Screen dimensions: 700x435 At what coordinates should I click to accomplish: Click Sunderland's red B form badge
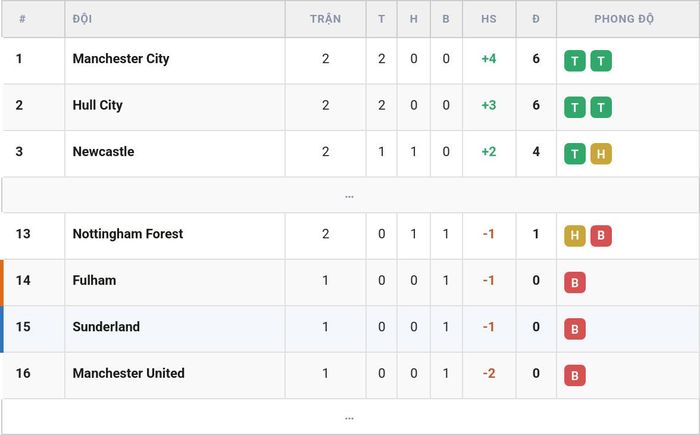[x=575, y=329]
